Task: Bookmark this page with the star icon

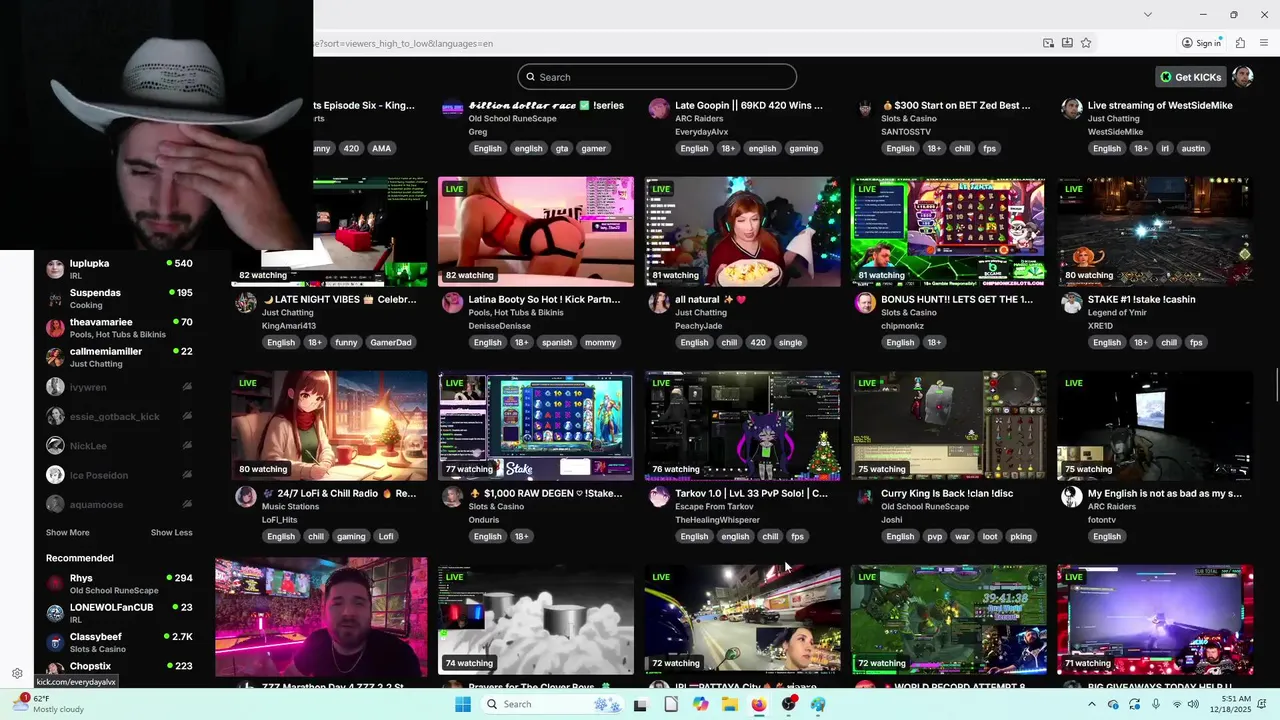Action: 1086,43
